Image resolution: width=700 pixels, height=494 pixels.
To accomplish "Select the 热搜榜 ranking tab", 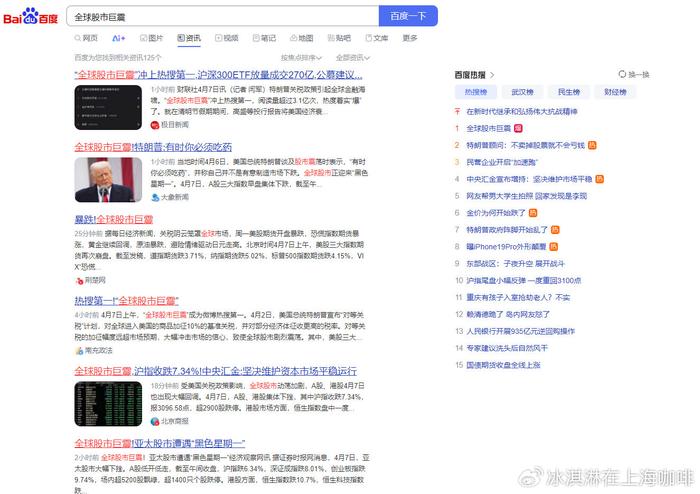I will pyautogui.click(x=476, y=92).
